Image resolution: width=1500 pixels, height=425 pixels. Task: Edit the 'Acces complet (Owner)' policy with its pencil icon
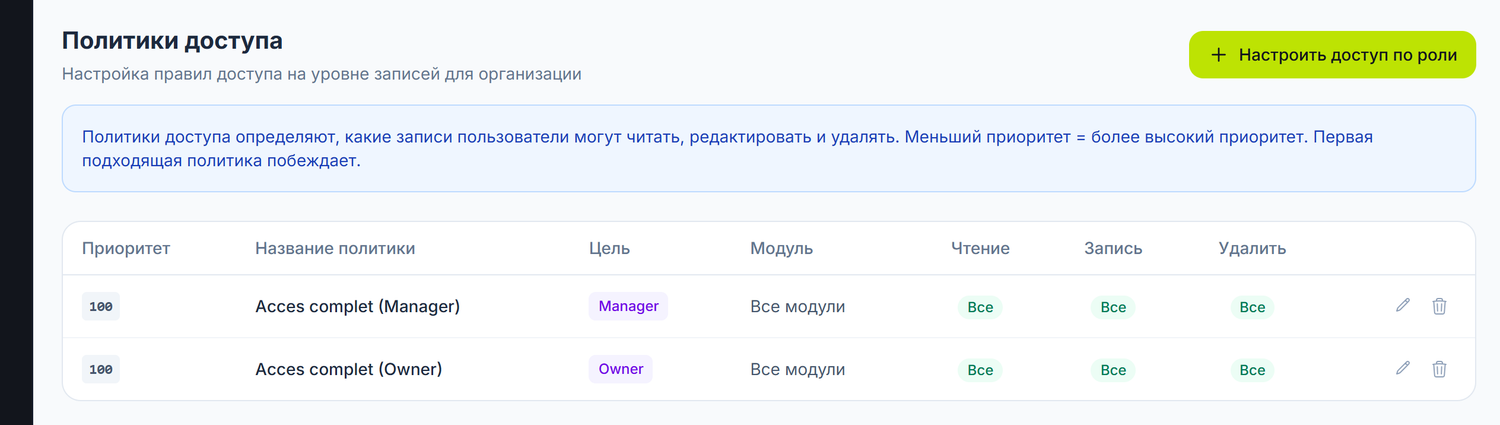[x=1403, y=369]
